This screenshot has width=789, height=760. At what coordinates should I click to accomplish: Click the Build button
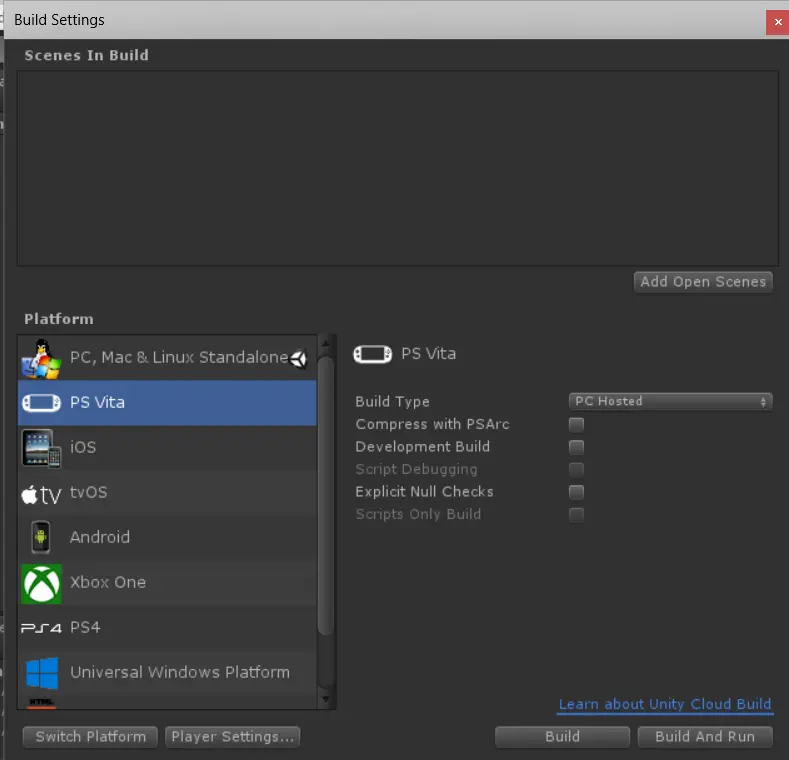(x=563, y=737)
